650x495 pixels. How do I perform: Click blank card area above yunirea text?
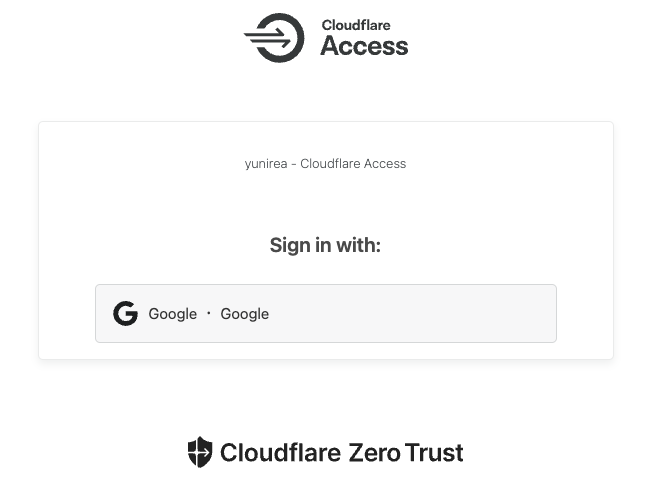click(325, 138)
